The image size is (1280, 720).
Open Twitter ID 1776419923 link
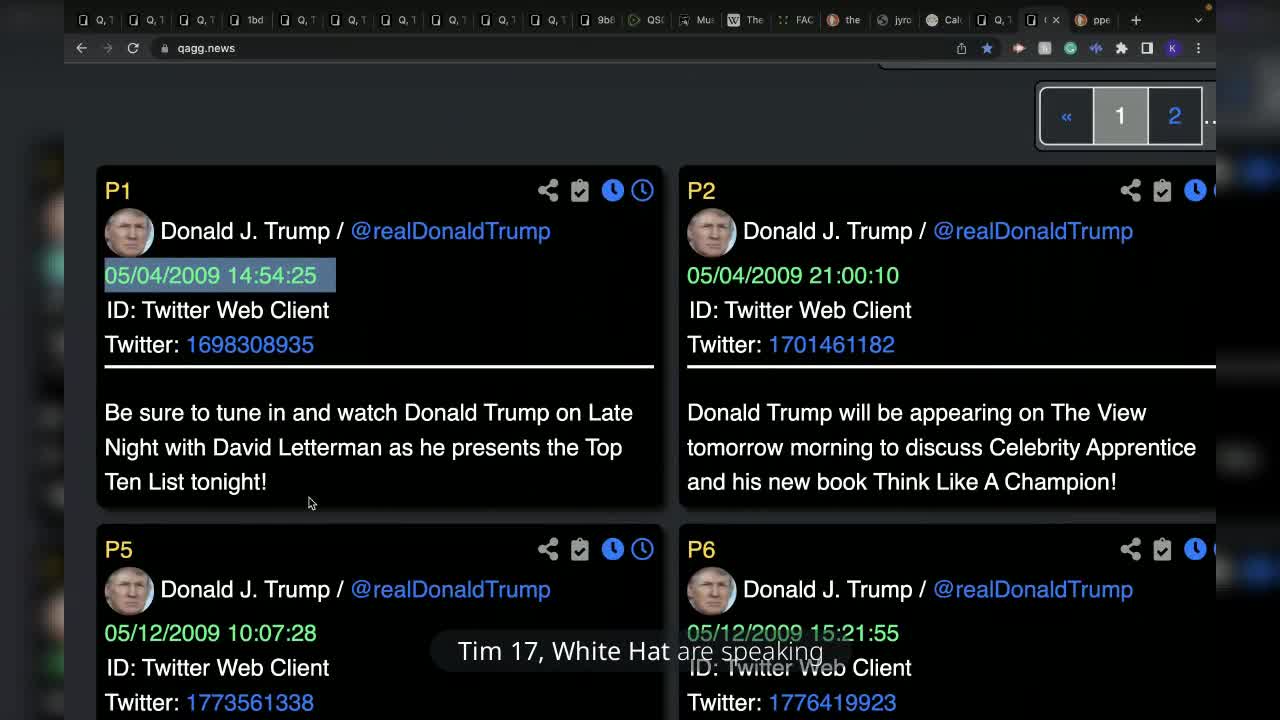[832, 703]
